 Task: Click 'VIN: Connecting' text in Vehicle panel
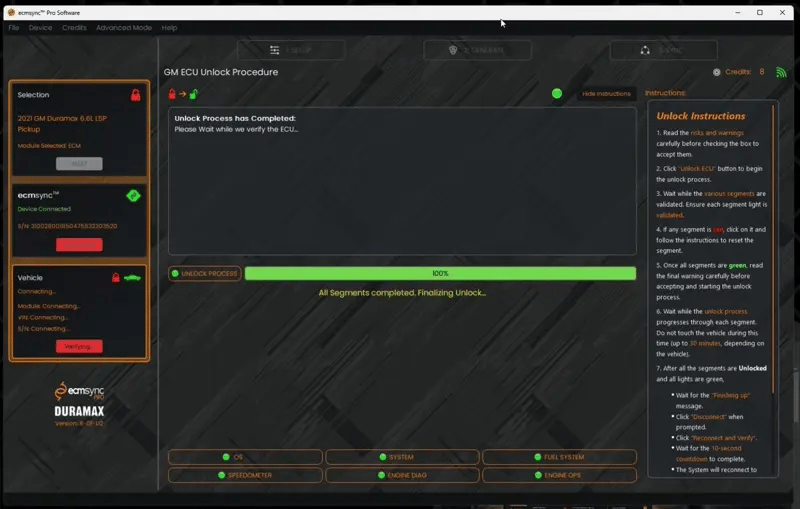pyautogui.click(x=42, y=317)
